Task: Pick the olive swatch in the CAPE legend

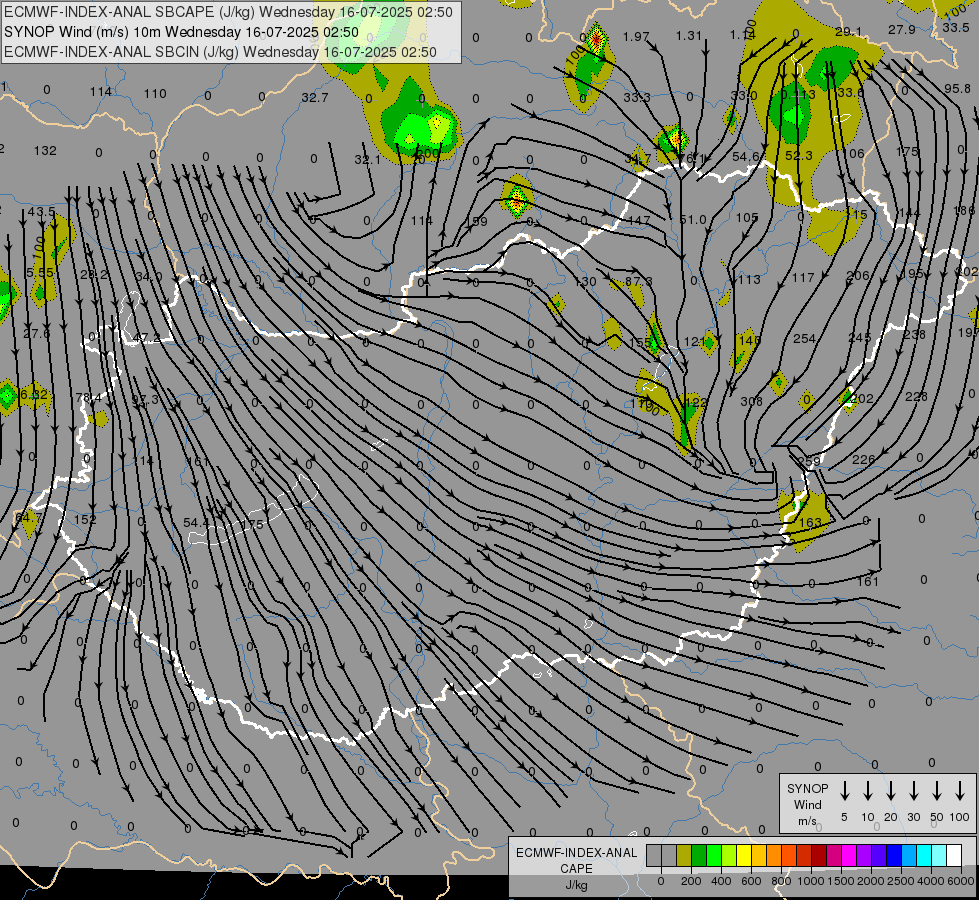Action: click(684, 856)
